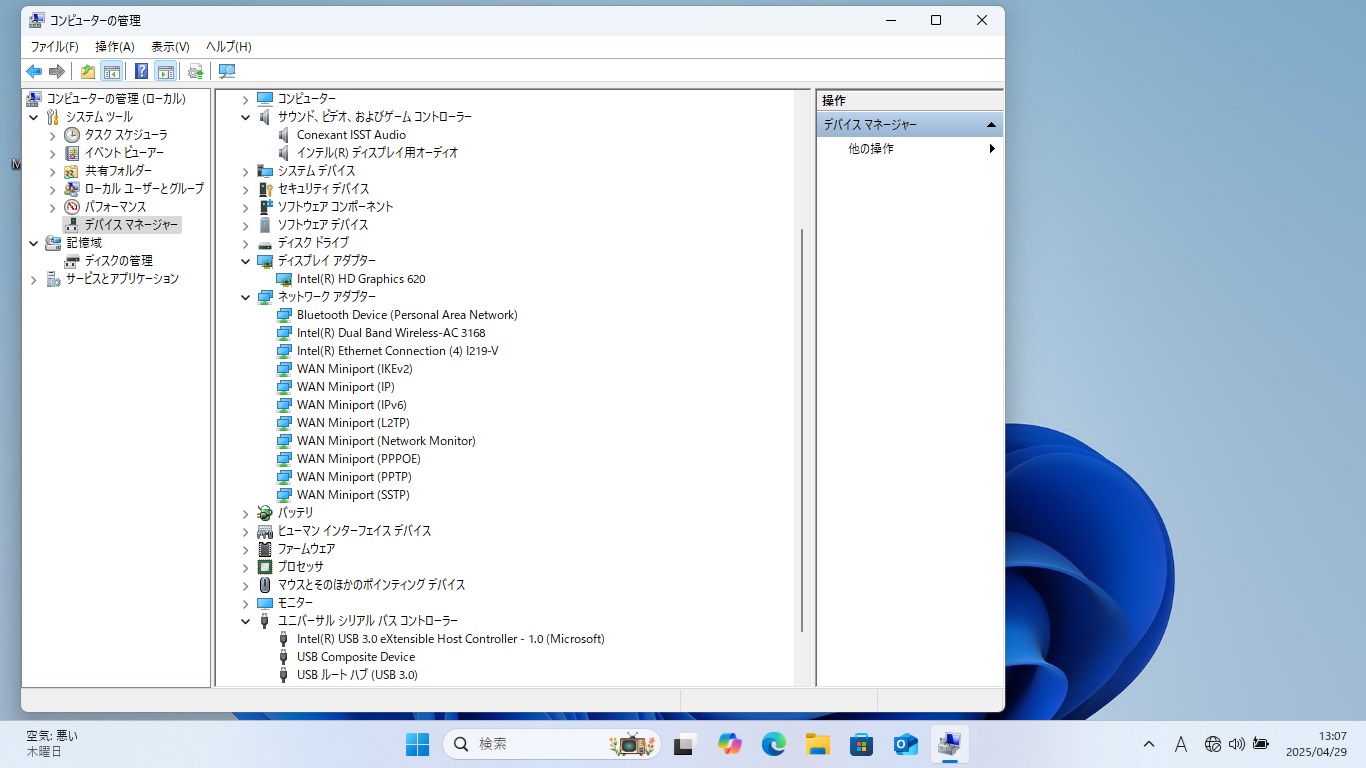Select the WAN Miniport (IP) entry

346,387
